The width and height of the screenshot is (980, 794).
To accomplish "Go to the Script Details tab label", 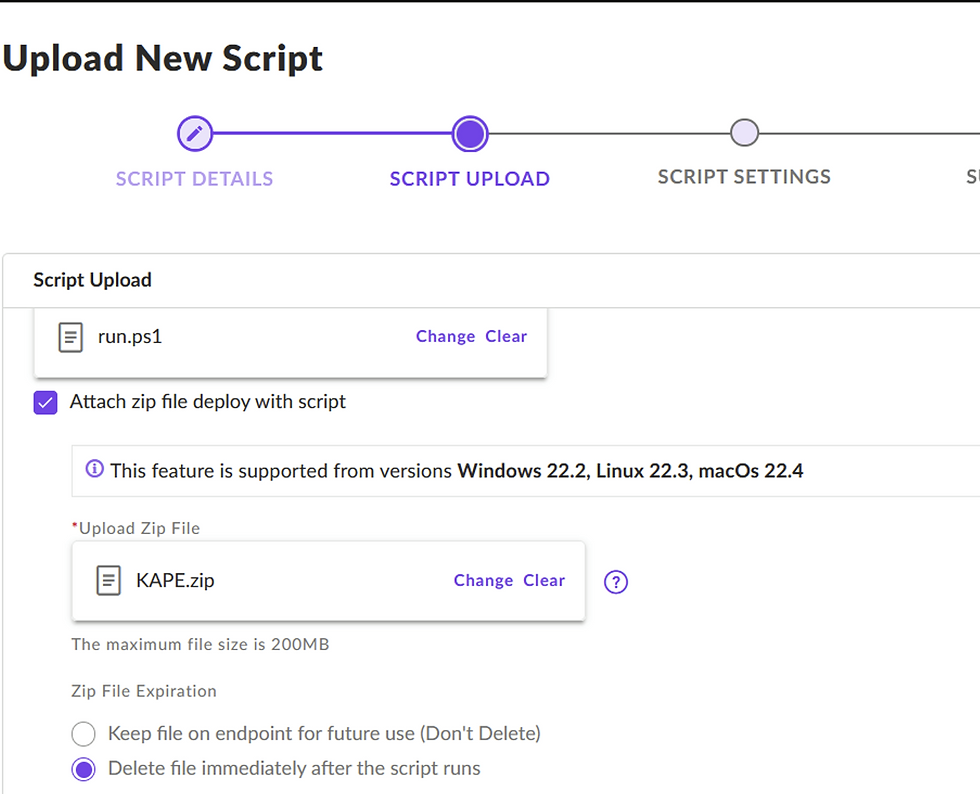I will tap(194, 179).
